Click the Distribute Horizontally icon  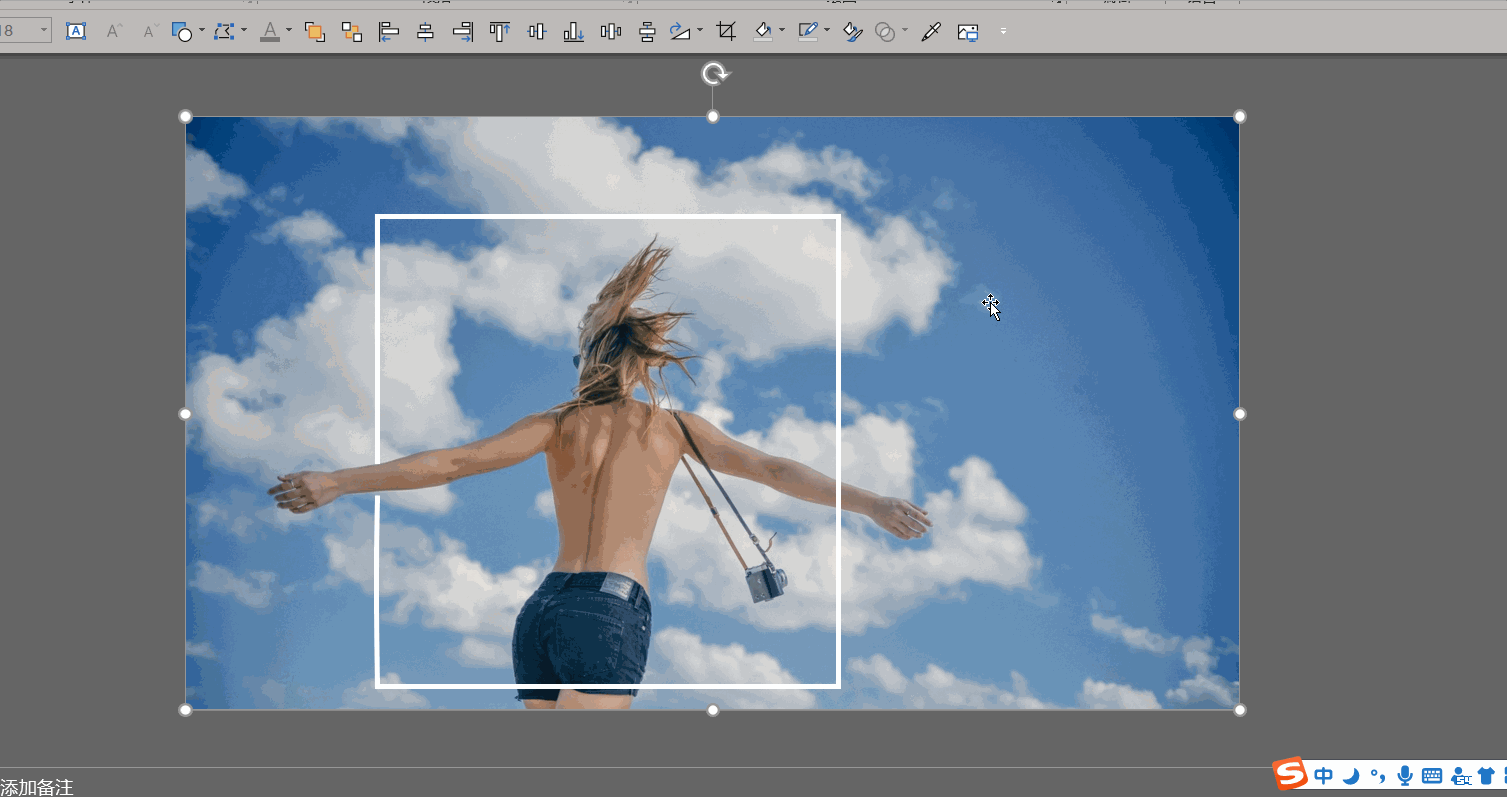click(611, 32)
